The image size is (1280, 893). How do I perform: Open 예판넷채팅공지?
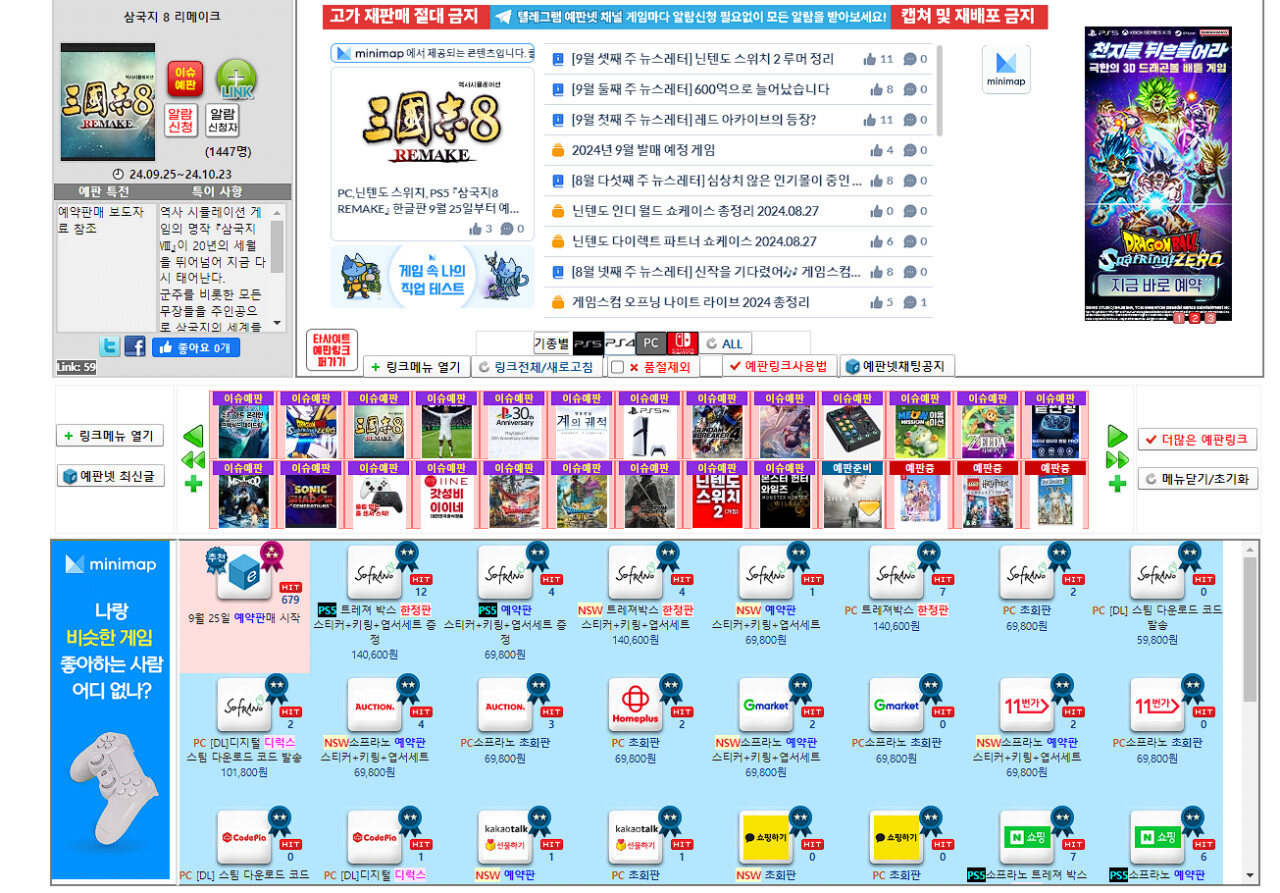coord(897,367)
